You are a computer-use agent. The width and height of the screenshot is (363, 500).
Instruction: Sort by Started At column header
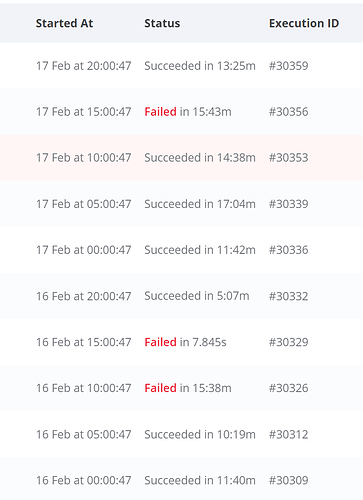coord(64,23)
